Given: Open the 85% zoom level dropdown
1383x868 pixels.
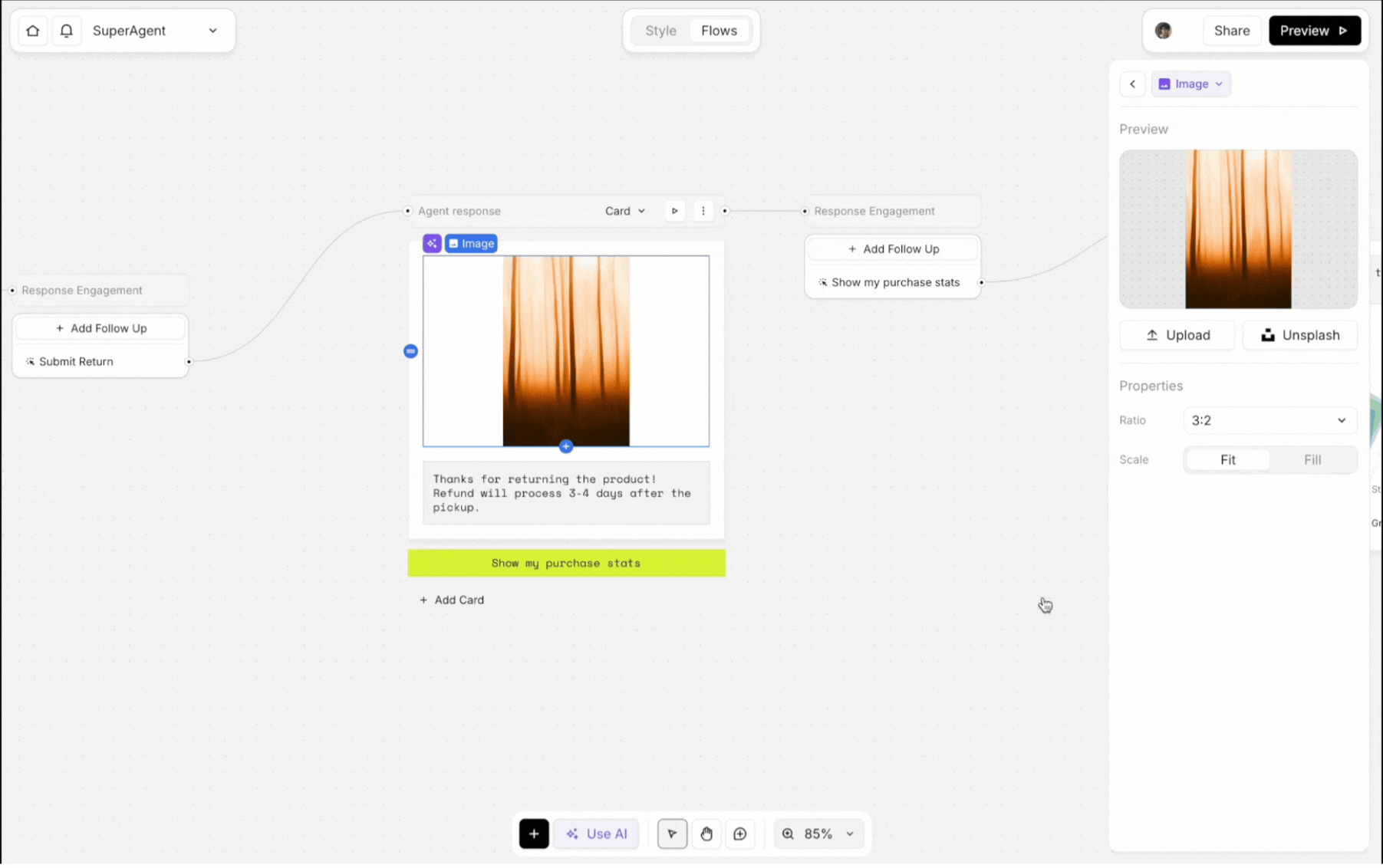Looking at the screenshot, I should click(x=818, y=834).
